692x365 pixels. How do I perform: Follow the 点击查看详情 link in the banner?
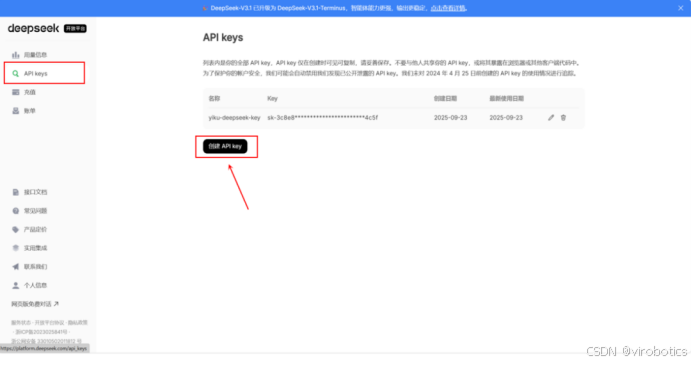click(448, 8)
